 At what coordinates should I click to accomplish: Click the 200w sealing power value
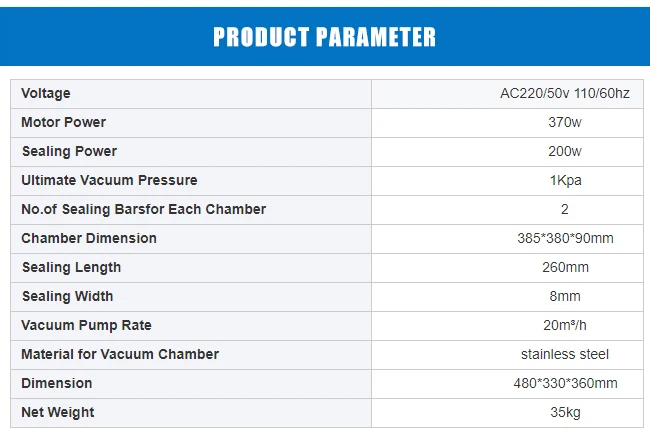click(x=565, y=151)
